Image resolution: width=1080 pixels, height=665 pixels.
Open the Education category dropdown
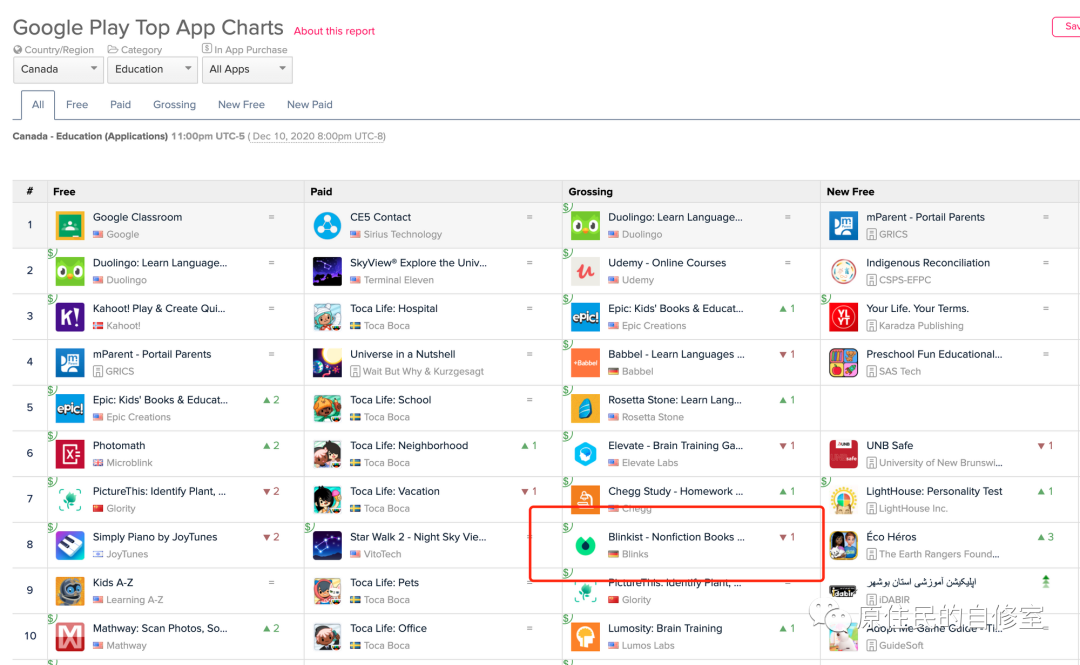coord(152,69)
